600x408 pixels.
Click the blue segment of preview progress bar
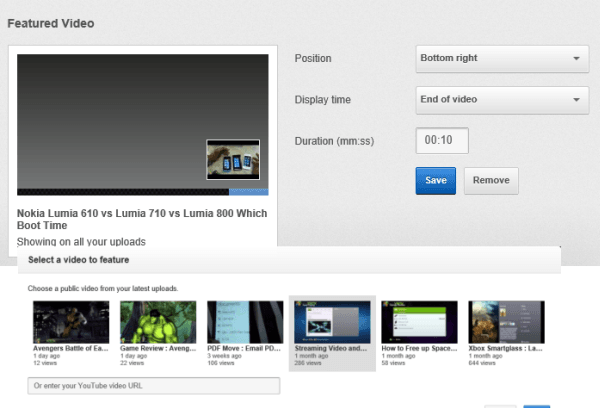coord(249,192)
